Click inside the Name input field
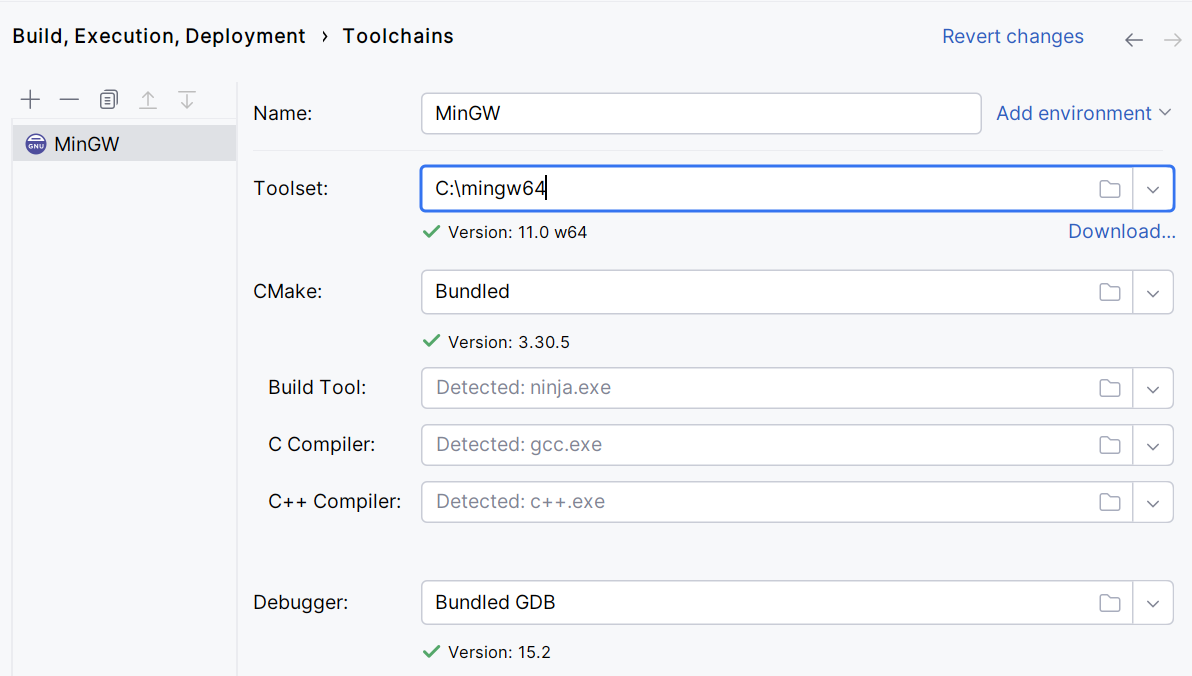Screen dimensions: 1192x676 pyautogui.click(x=700, y=113)
